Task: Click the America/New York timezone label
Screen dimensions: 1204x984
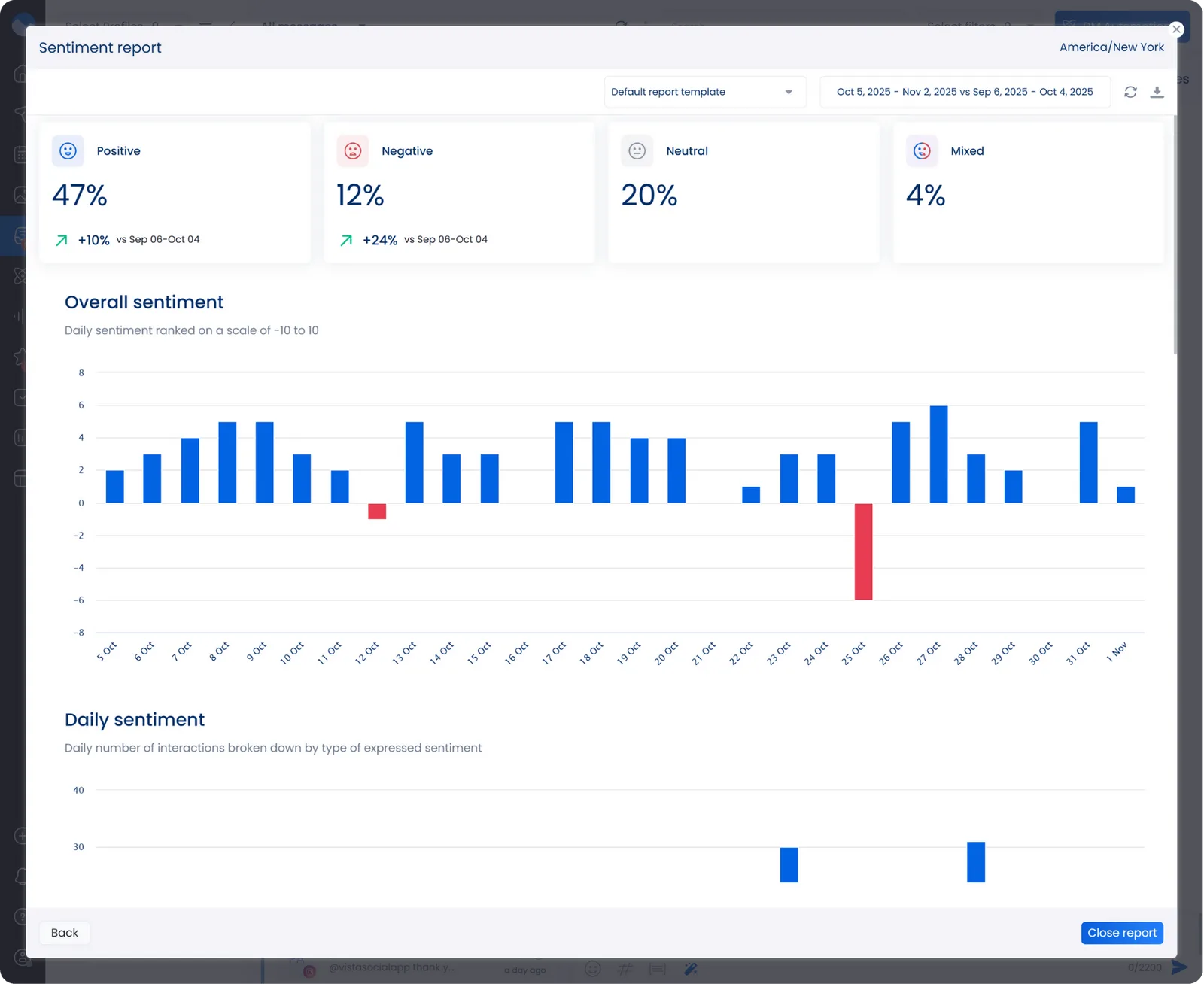Action: (1111, 47)
